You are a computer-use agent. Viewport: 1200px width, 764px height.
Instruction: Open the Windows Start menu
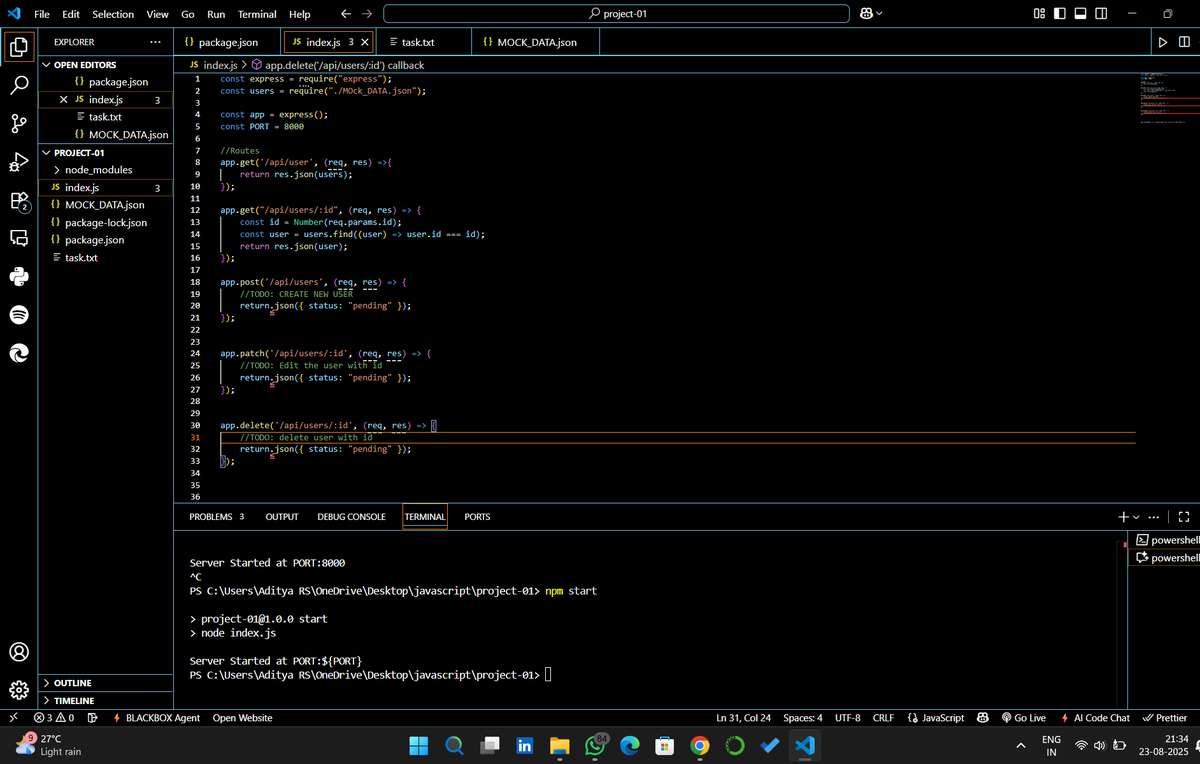coord(419,746)
